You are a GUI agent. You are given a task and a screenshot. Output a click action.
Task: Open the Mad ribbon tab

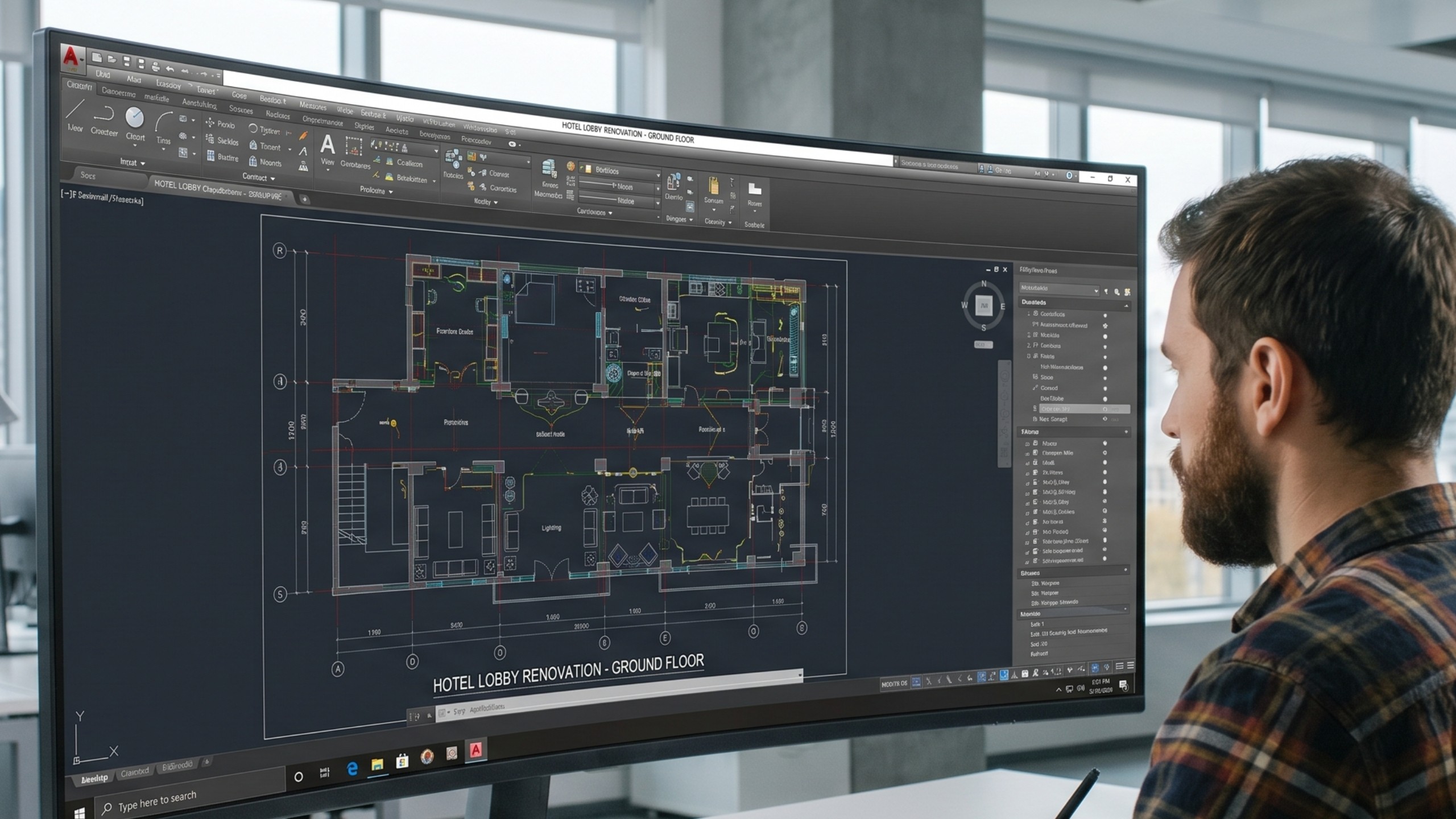tap(134, 79)
